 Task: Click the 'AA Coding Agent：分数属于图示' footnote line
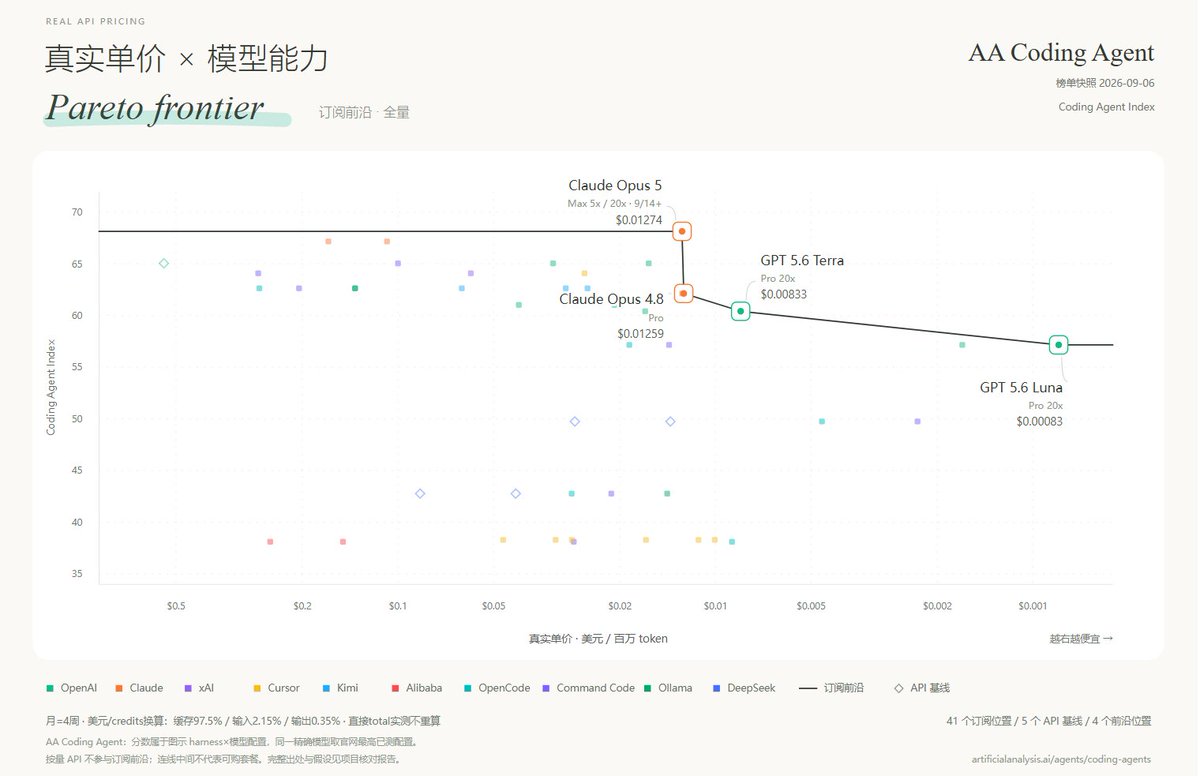click(x=231, y=742)
